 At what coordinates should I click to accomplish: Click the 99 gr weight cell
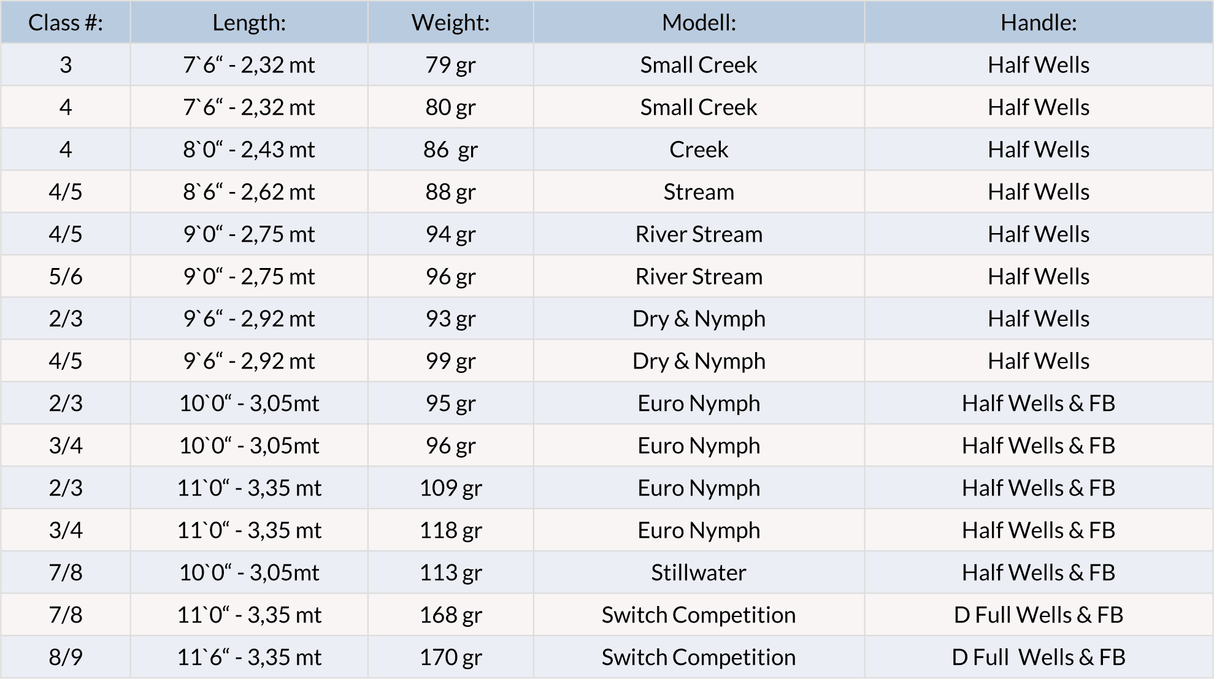450,361
